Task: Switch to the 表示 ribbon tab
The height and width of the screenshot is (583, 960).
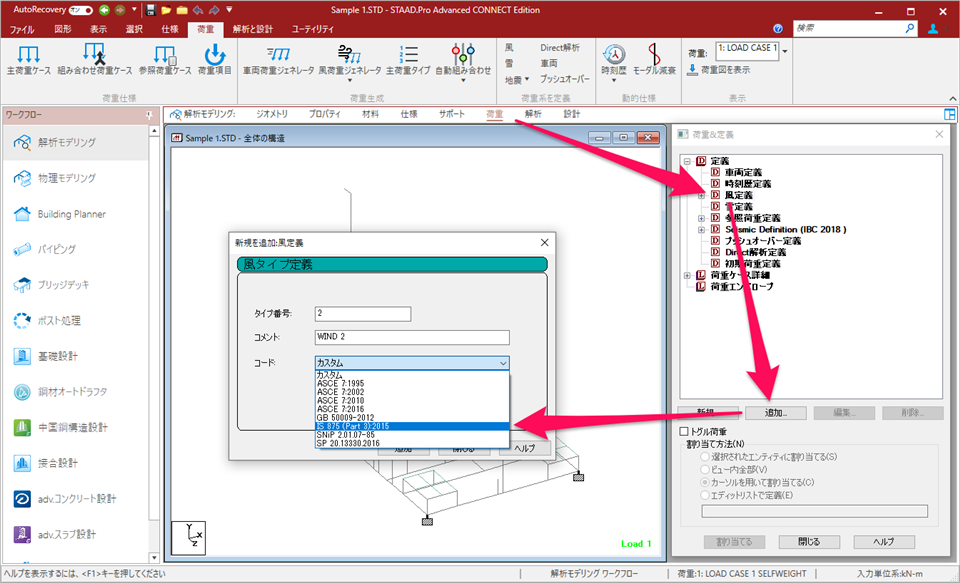Action: pos(99,29)
